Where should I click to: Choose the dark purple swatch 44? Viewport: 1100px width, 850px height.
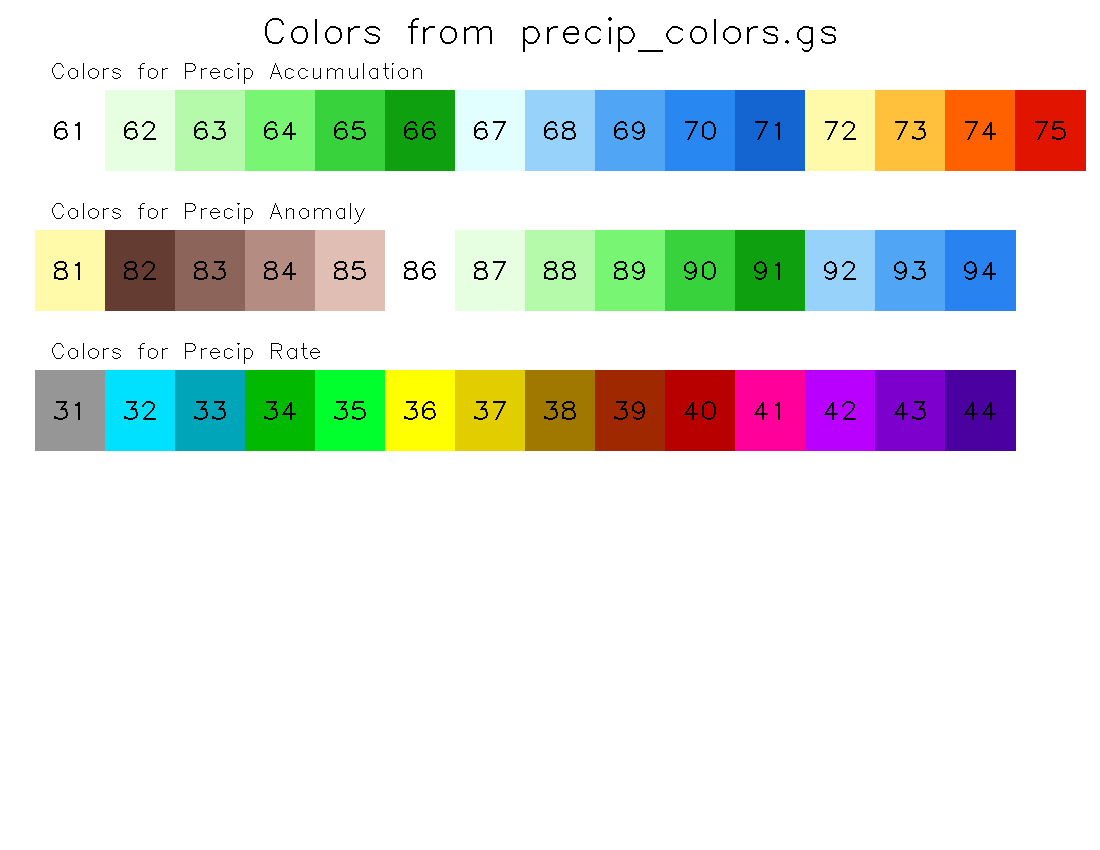[980, 410]
